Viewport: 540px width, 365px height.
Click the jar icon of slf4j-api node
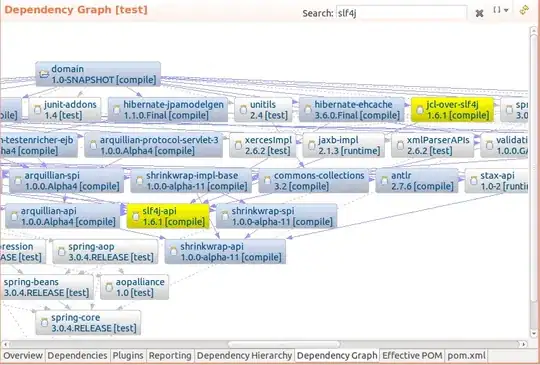click(136, 216)
